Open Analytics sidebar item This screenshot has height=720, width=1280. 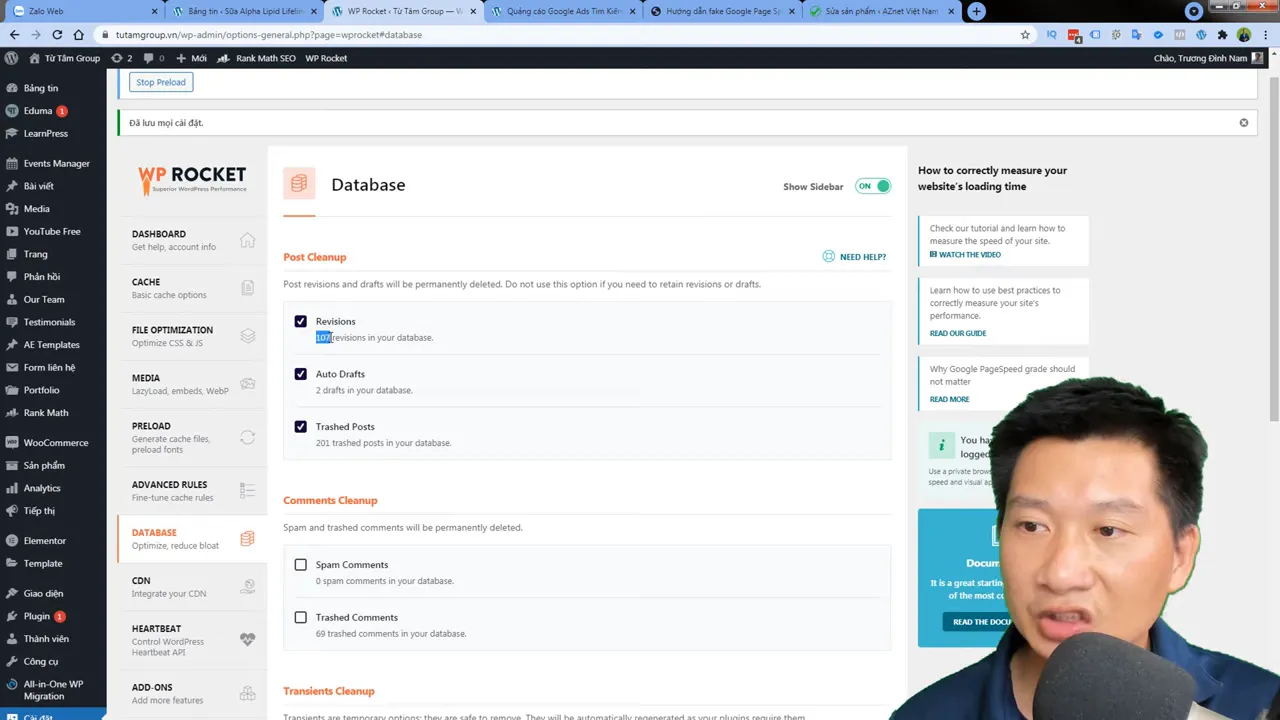[42, 488]
